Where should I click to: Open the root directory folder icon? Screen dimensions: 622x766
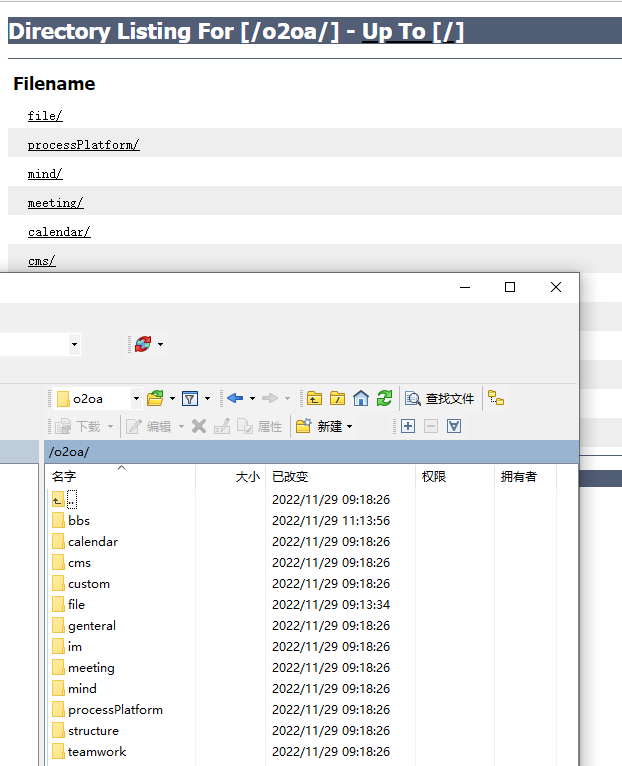(338, 399)
